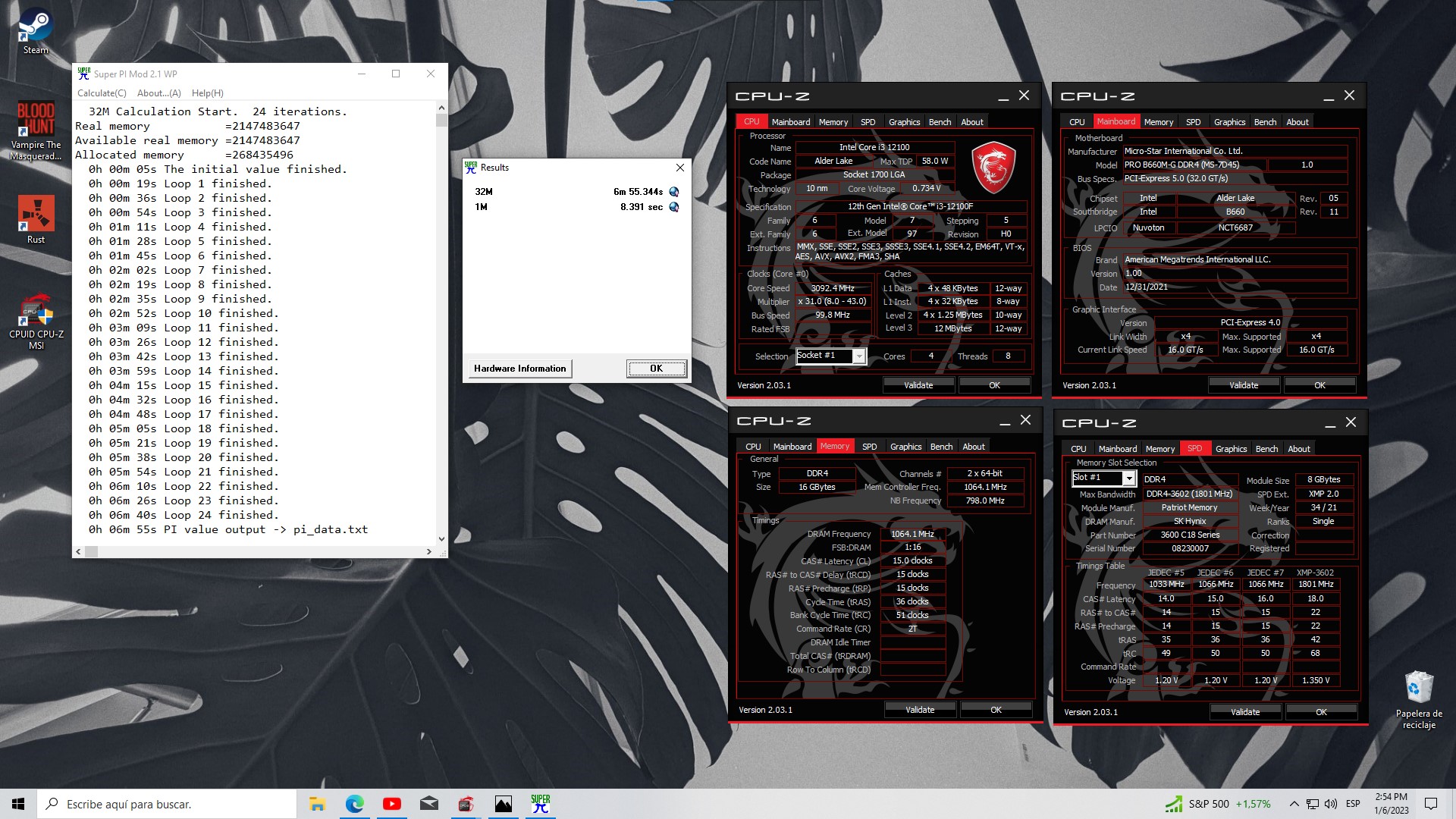Viewport: 1456px width, 819px height.
Task: Select 'Loop 24 finished.' line in Super PI
Action: coord(184,515)
